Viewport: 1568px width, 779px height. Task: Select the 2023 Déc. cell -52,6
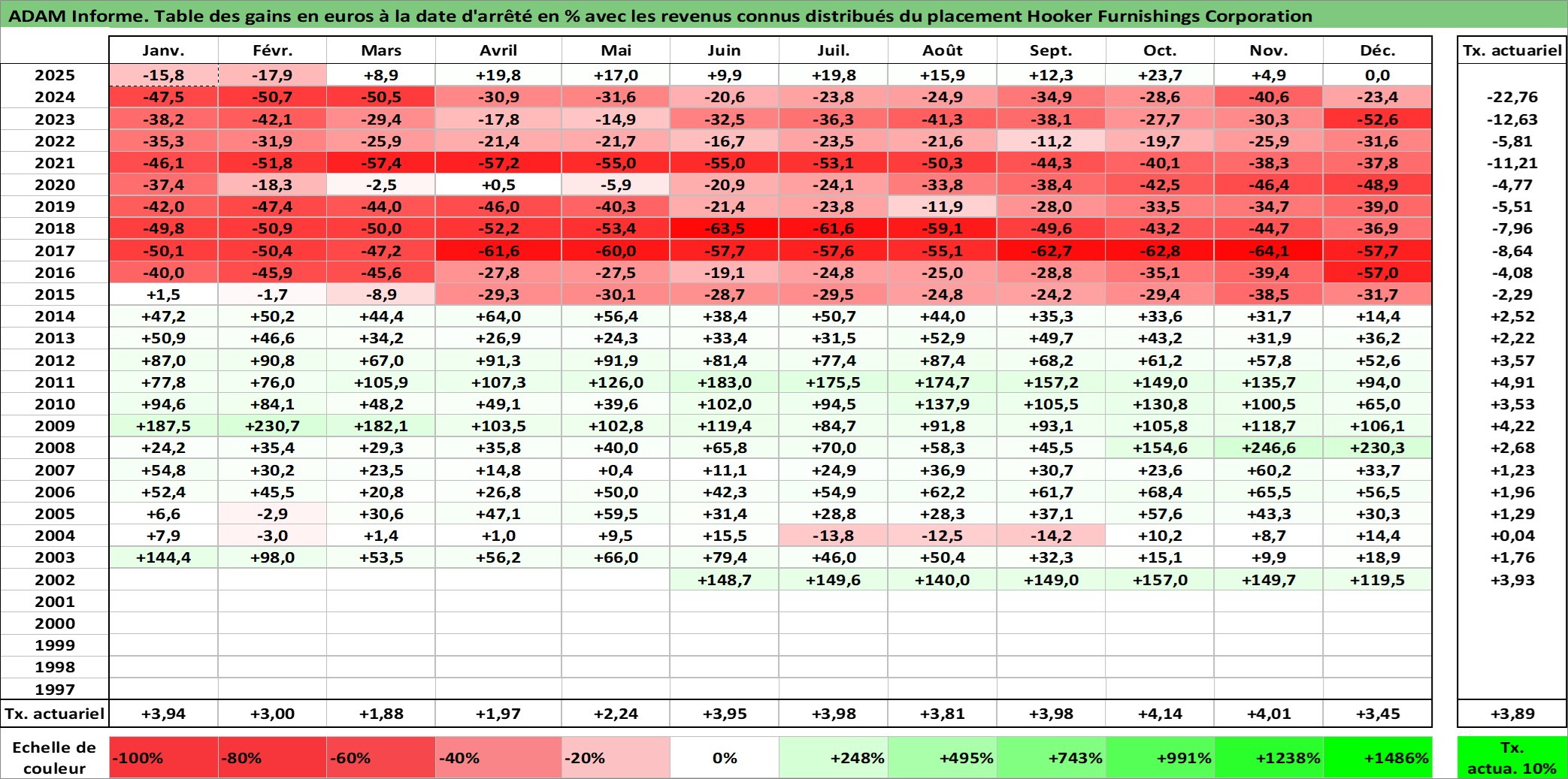[1378, 119]
